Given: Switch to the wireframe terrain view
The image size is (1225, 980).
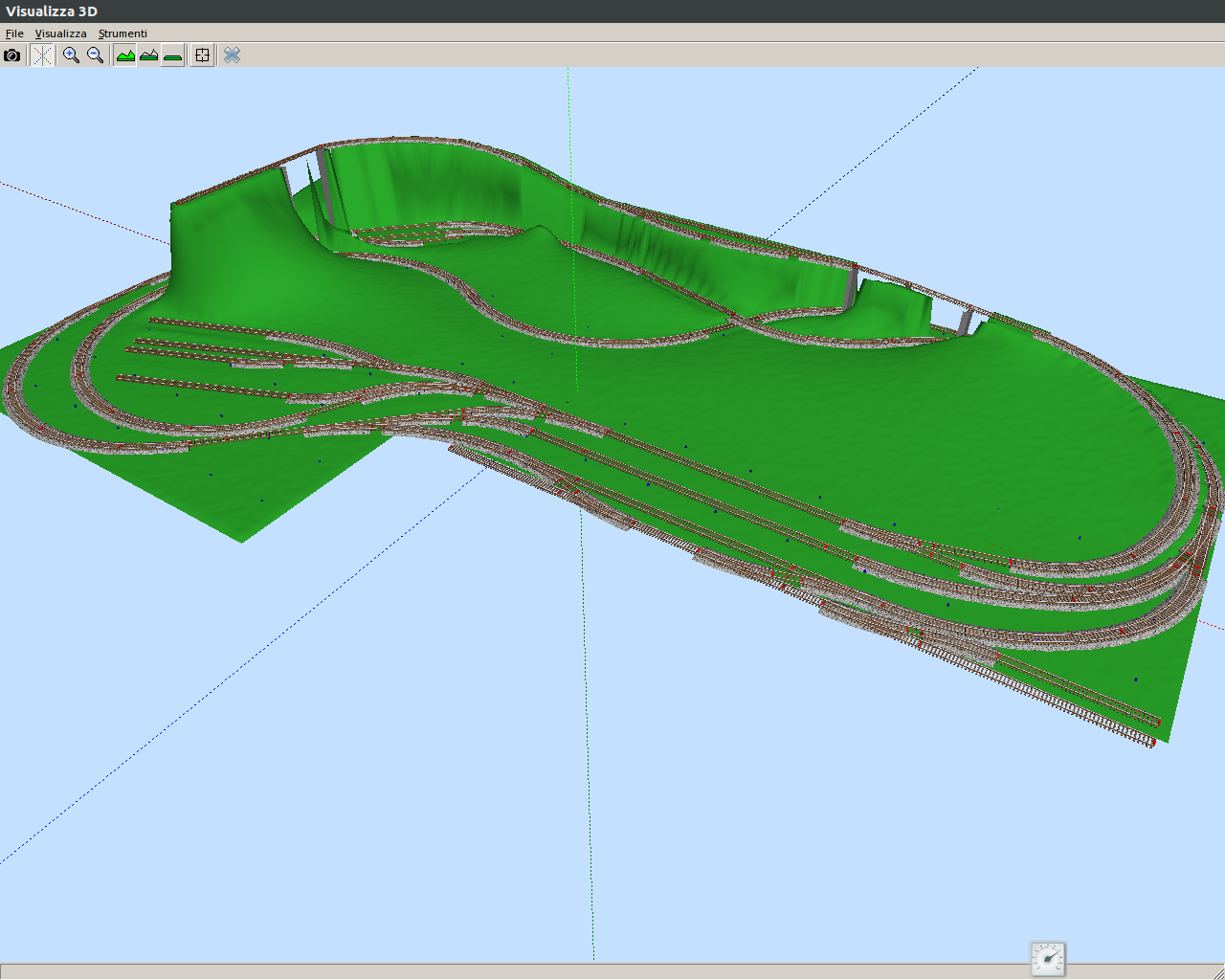Looking at the screenshot, I should [x=148, y=56].
